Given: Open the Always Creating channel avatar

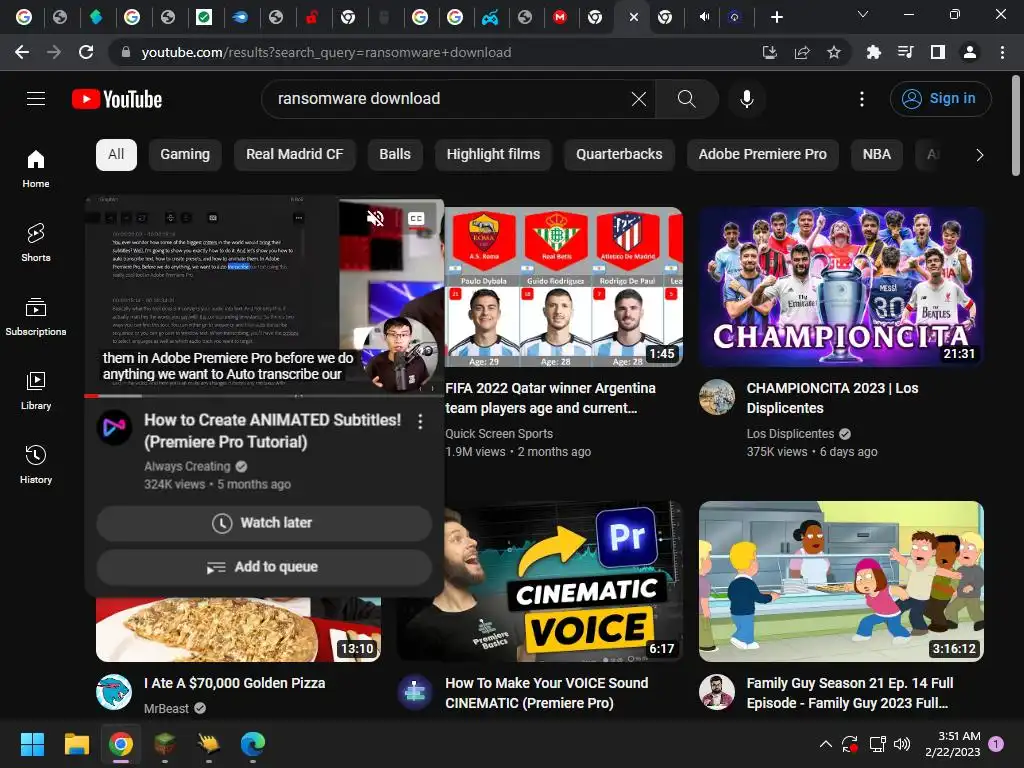Looking at the screenshot, I should [x=114, y=428].
